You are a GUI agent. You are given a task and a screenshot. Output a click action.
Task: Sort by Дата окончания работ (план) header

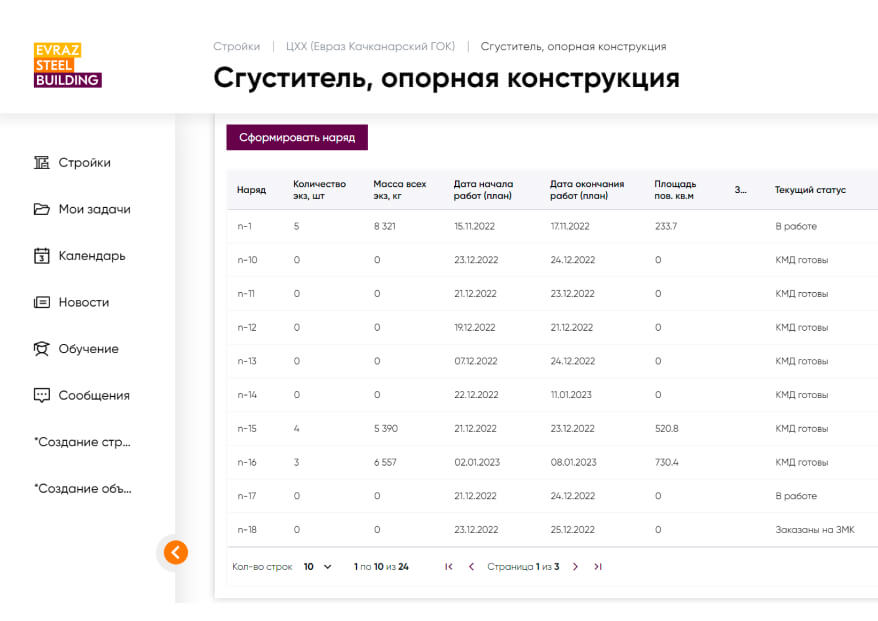587,190
